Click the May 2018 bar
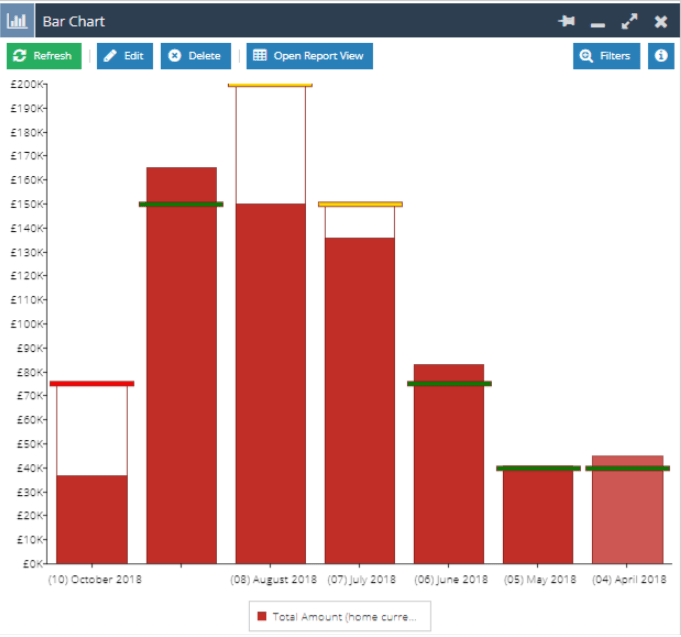Viewport: 681px width, 637px height. point(538,517)
